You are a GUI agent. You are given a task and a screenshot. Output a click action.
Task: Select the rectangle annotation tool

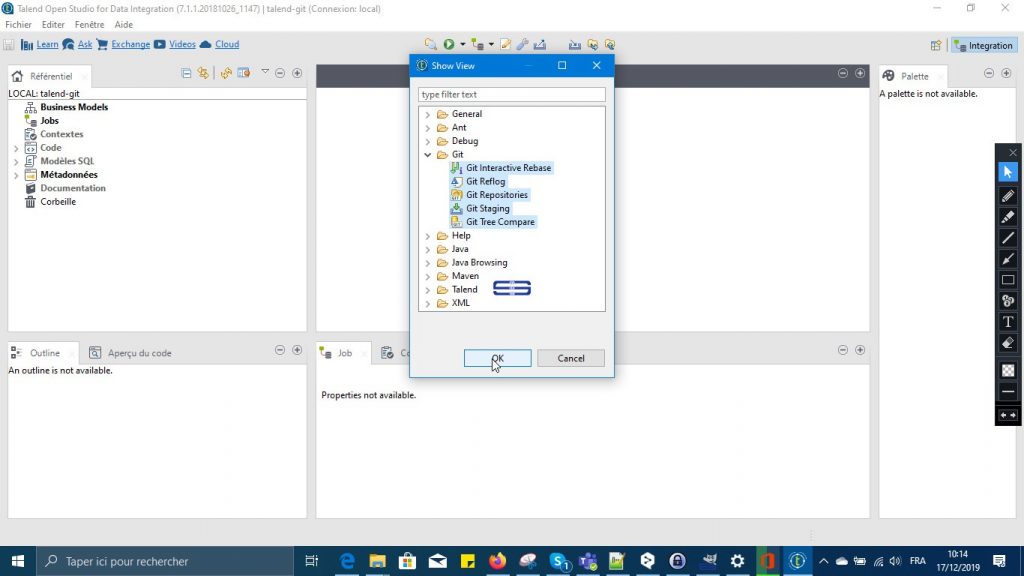[x=1008, y=280]
